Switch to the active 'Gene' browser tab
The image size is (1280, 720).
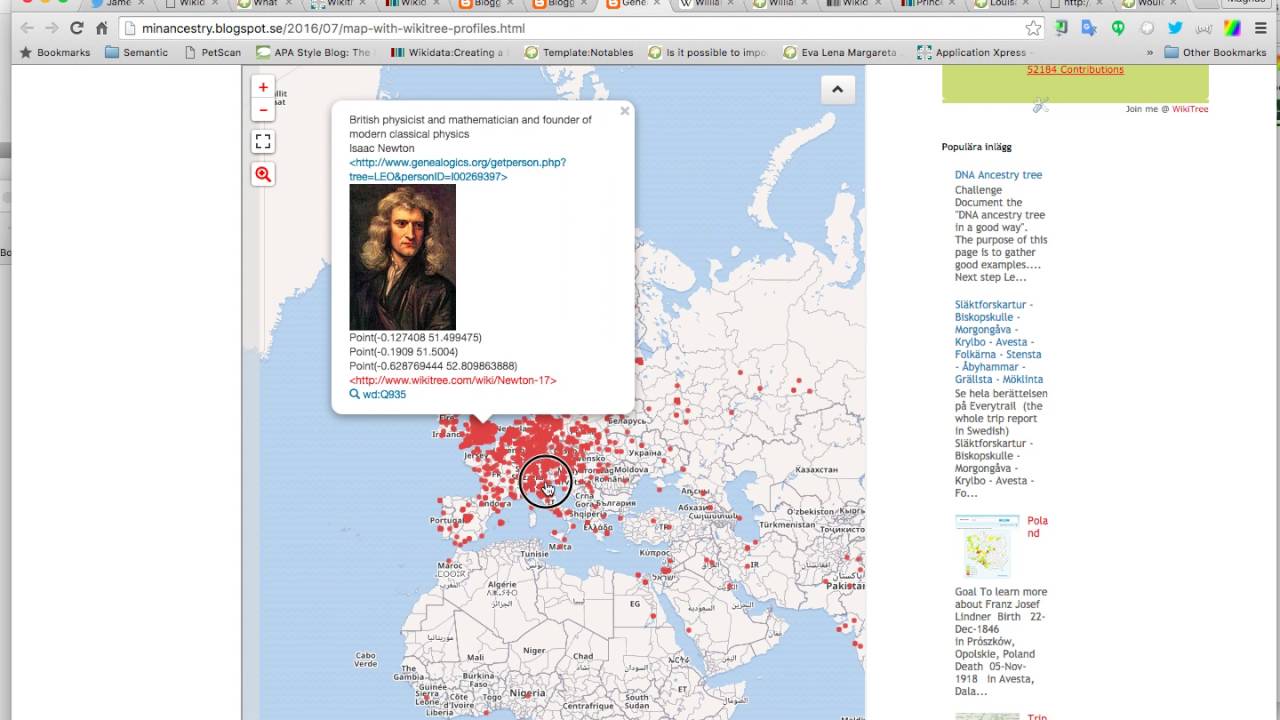(630, 4)
